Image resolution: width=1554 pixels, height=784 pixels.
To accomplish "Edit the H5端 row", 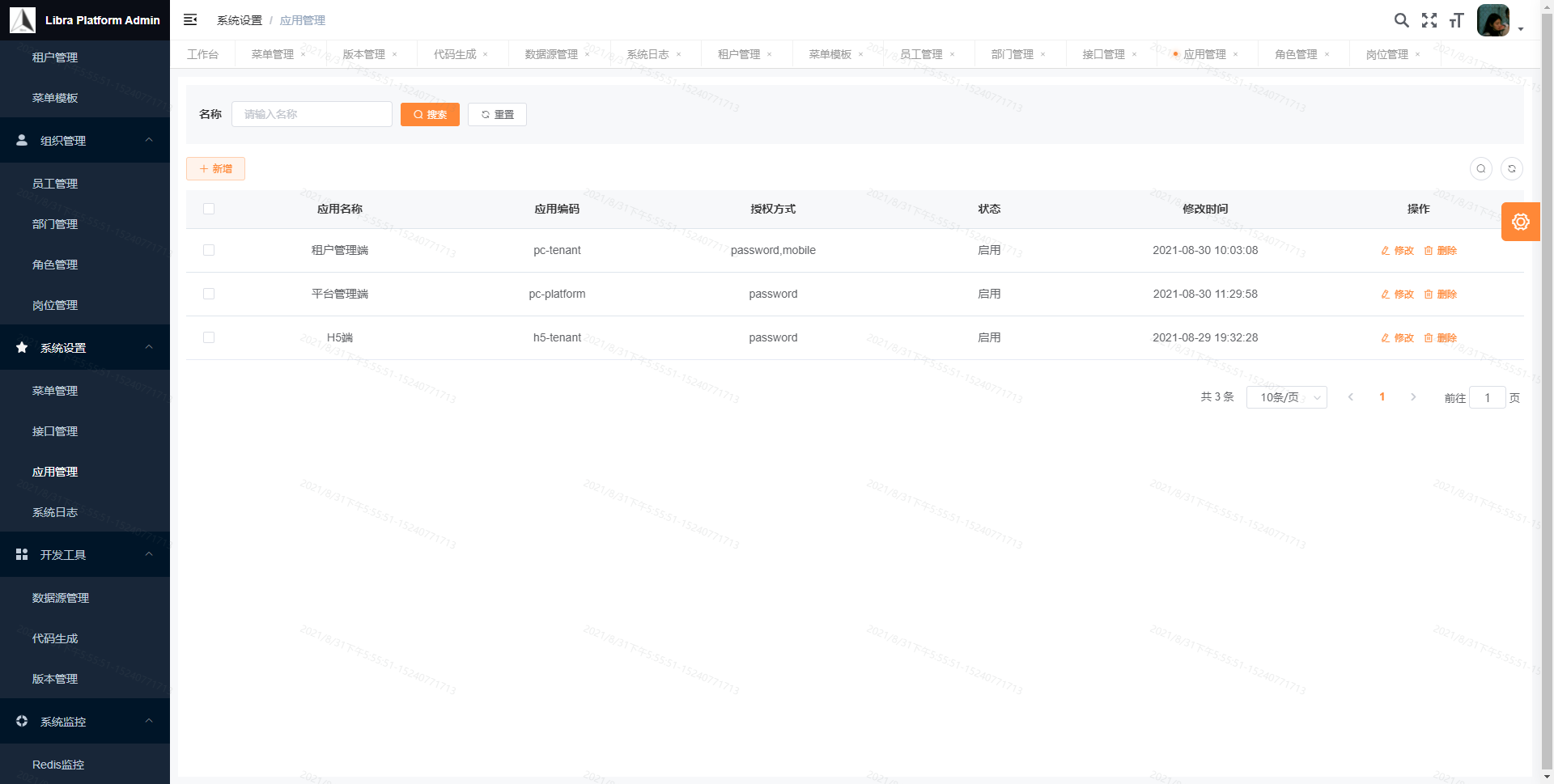I will [1398, 338].
